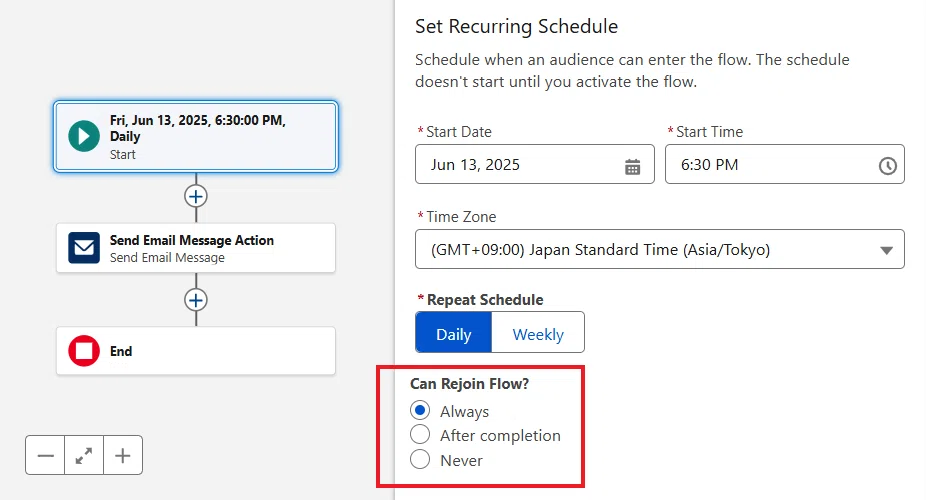The width and height of the screenshot is (926, 500).
Task: Expand the Time Zone dropdown
Action: pyautogui.click(x=660, y=249)
